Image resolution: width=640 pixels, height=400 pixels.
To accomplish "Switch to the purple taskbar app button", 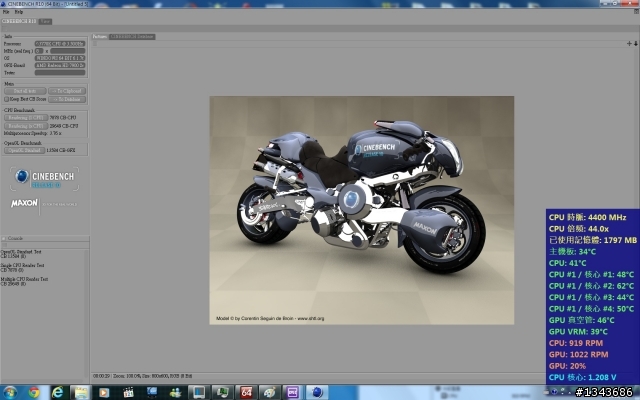I will pos(293,393).
